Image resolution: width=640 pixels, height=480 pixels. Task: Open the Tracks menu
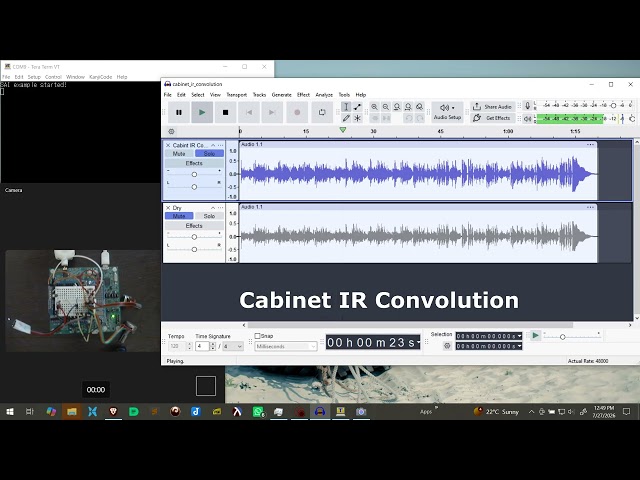pos(259,95)
